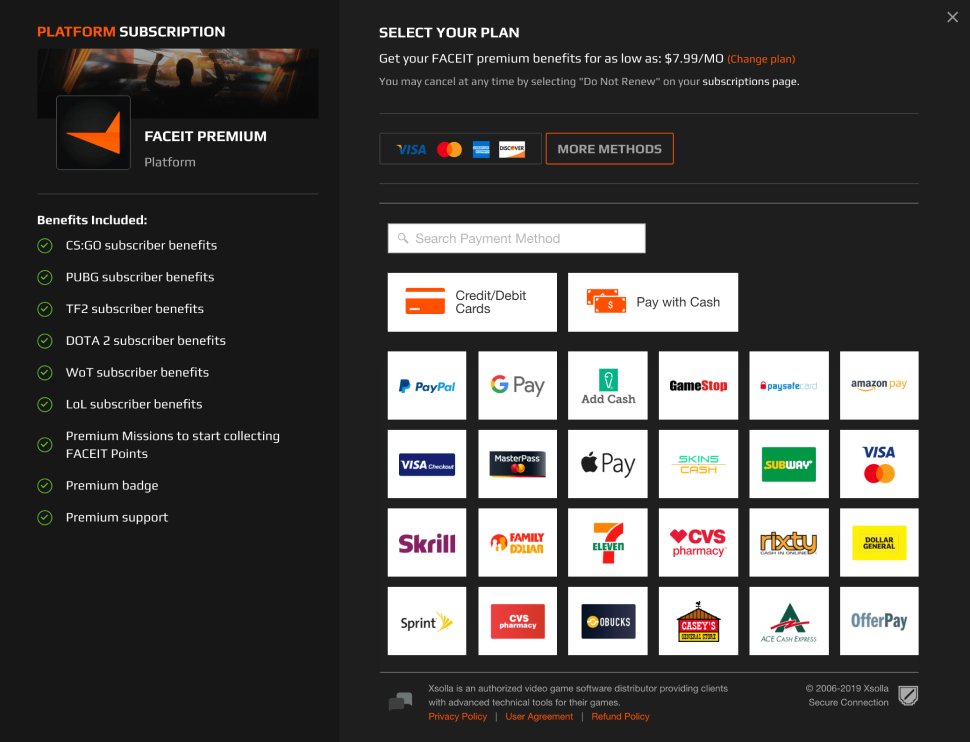Screen dimensions: 970x742
Task: Select Apple Pay payment method
Action: pos(607,463)
